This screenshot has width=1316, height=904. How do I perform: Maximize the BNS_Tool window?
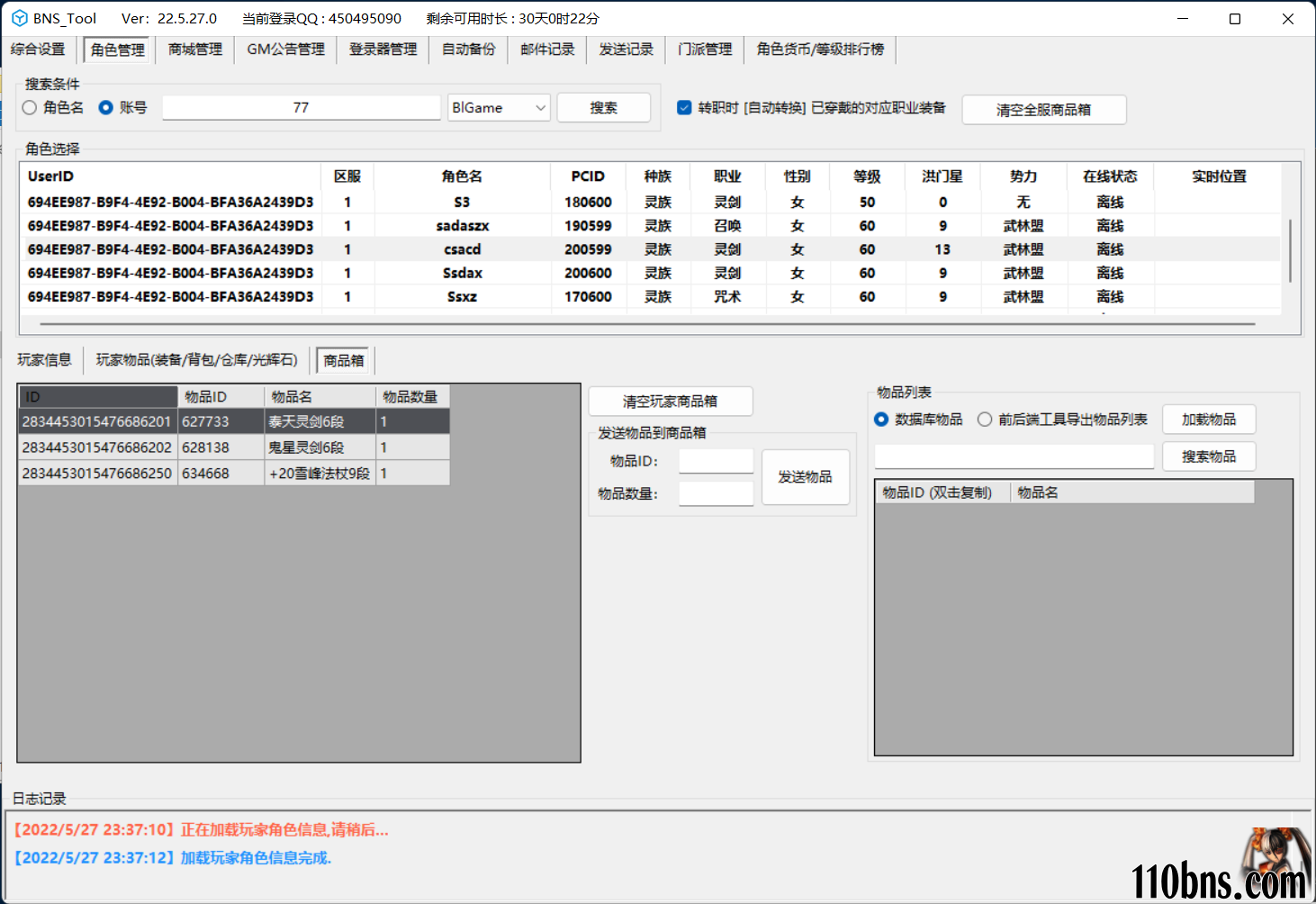click(1235, 18)
